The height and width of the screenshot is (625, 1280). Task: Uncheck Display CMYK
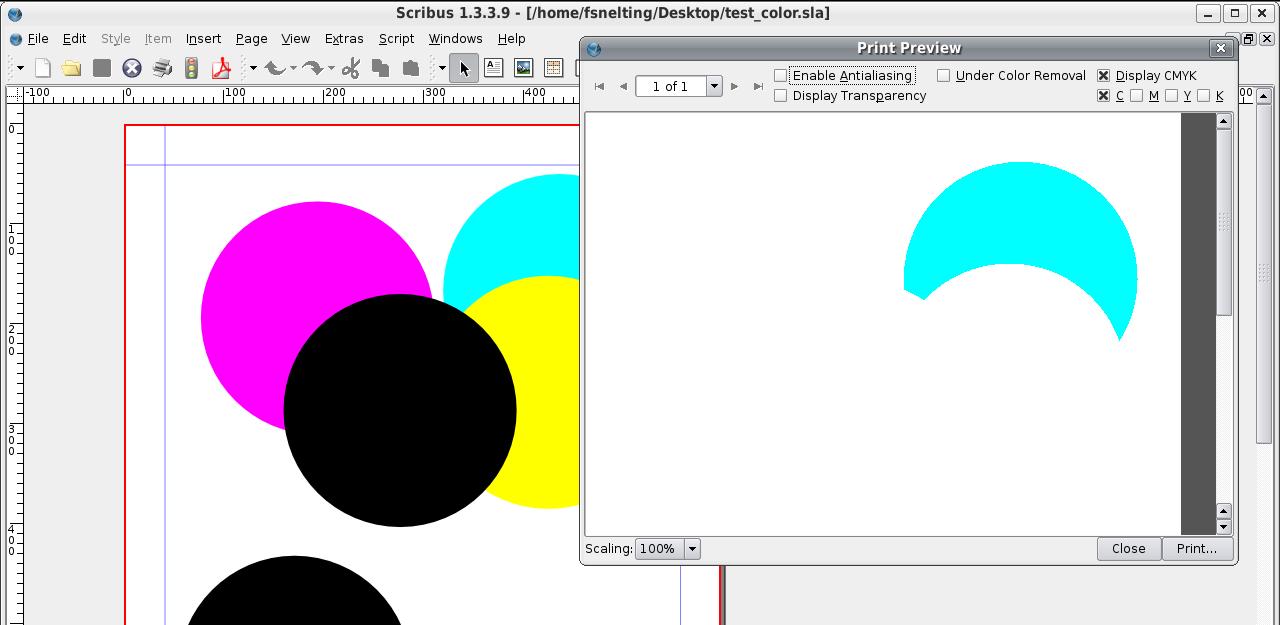[x=1103, y=75]
